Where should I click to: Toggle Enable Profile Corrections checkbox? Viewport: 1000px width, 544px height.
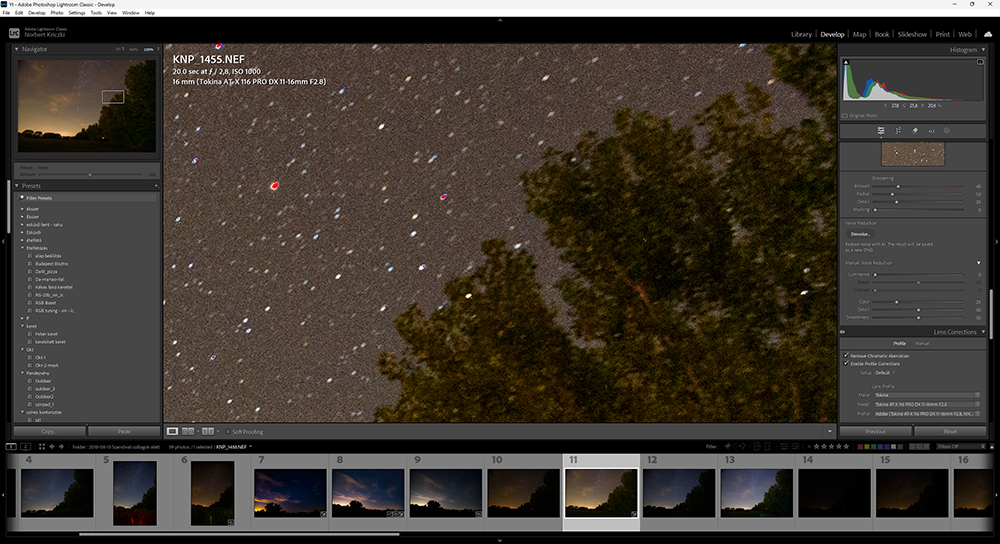coord(846,364)
